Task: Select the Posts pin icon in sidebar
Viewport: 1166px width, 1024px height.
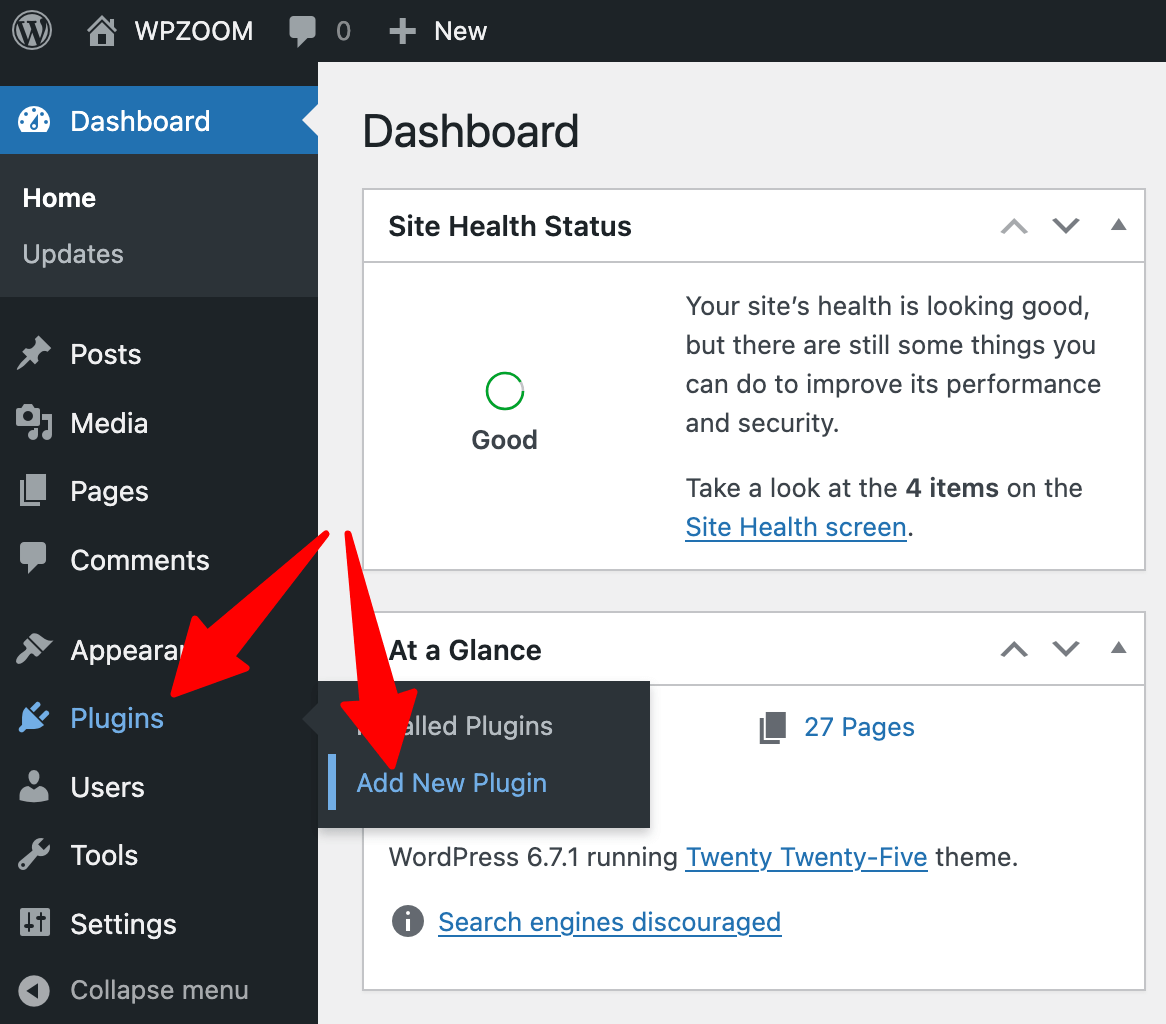Action: coord(32,353)
